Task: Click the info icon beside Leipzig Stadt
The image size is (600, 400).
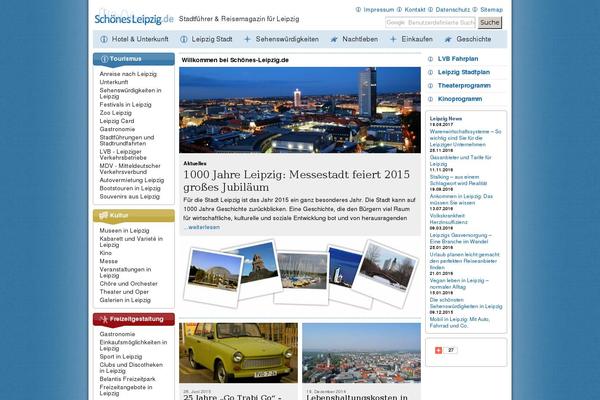Action: pos(184,39)
